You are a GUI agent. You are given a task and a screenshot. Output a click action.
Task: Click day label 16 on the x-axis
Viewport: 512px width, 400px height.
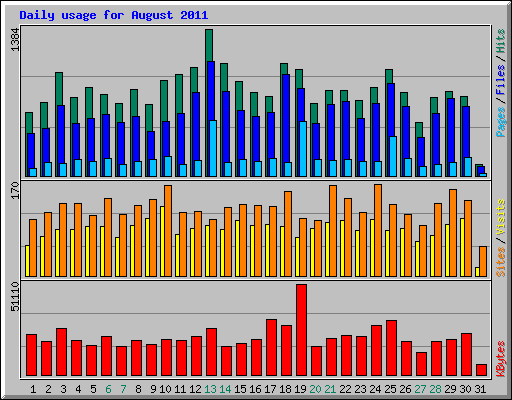point(255,389)
